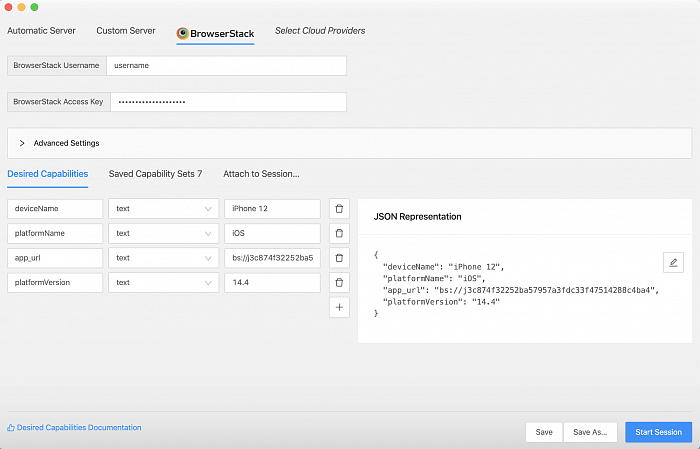Click the BrowserStack logo icon
The width and height of the screenshot is (700, 449).
[x=182, y=33]
